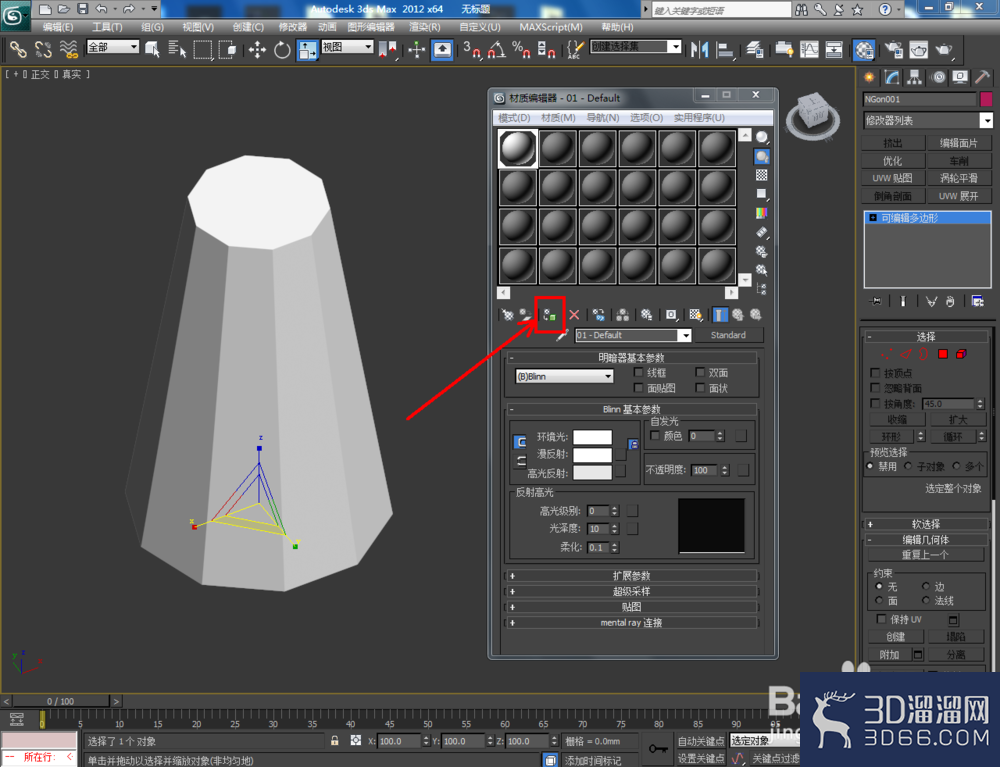The image size is (1000, 767).
Task: Click Show Shaded Material in Viewport icon
Action: click(x=695, y=315)
